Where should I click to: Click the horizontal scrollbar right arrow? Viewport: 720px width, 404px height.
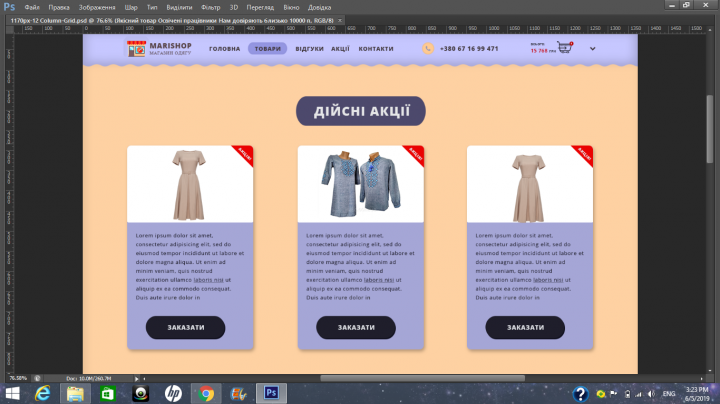click(701, 379)
